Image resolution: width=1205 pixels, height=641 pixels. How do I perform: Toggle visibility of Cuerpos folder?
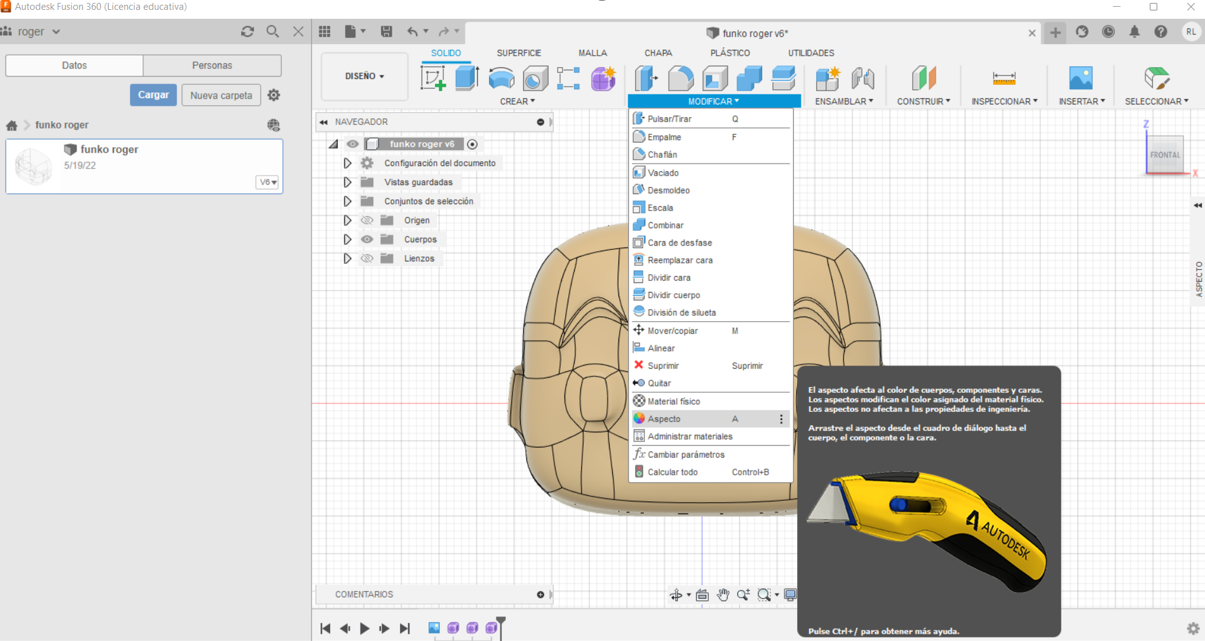click(x=367, y=240)
